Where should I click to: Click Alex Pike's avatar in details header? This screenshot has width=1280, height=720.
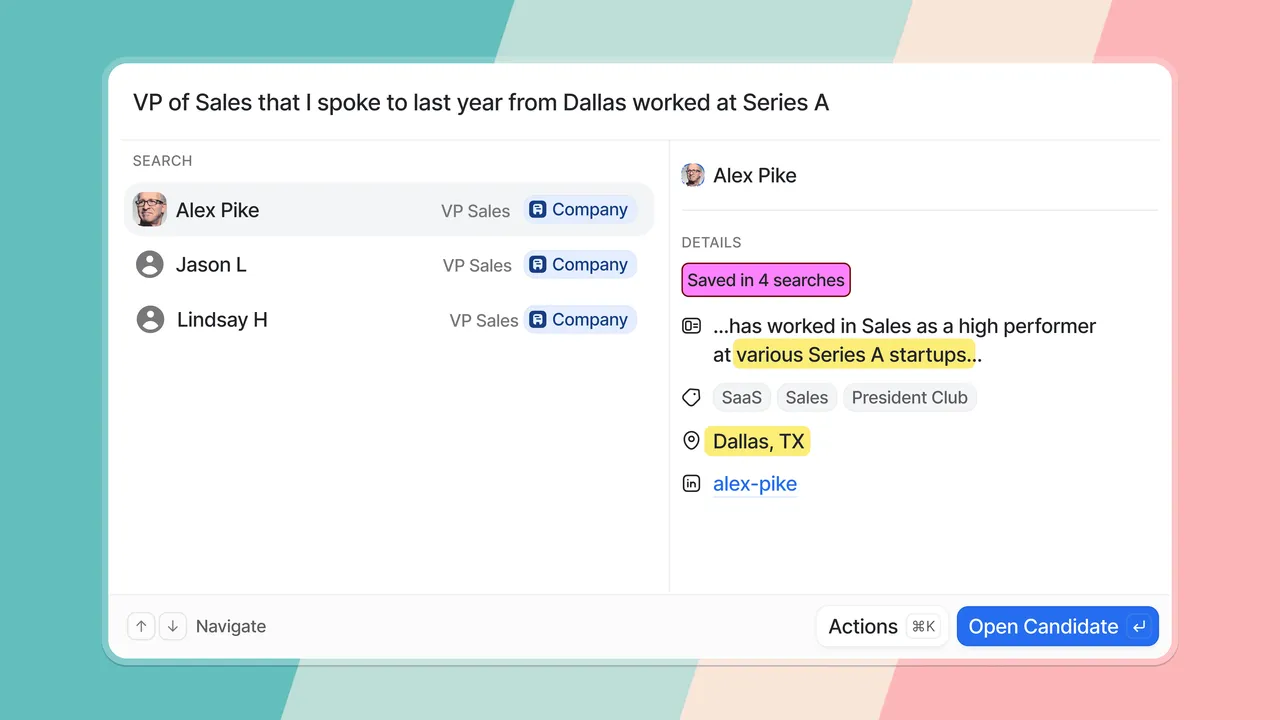[693, 175]
